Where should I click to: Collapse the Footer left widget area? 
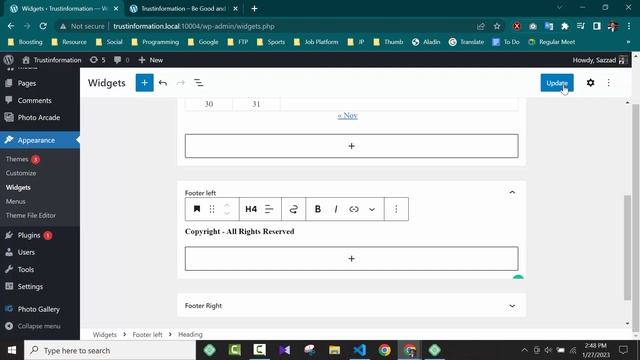(x=512, y=192)
